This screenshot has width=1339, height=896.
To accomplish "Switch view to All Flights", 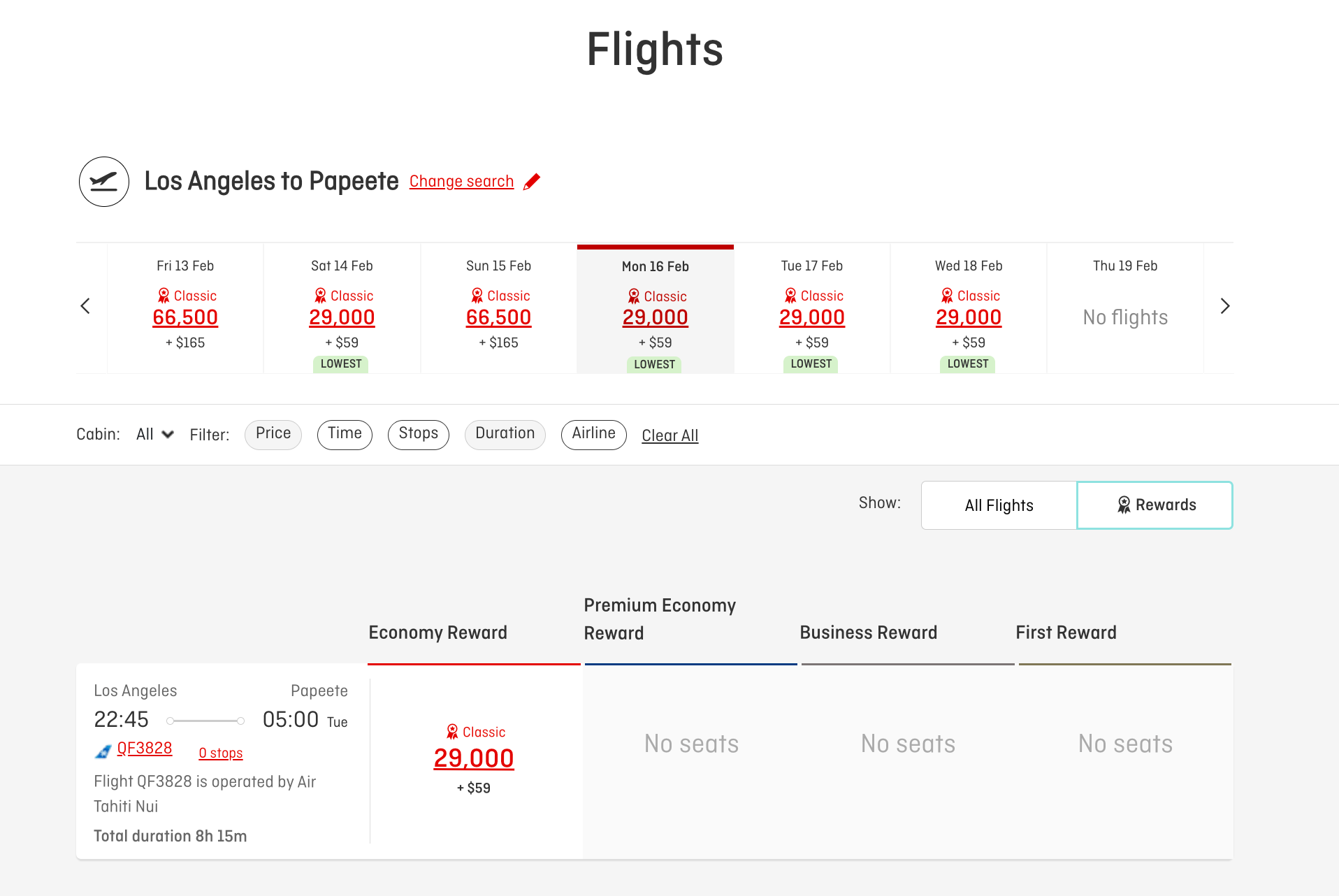I will (x=999, y=505).
